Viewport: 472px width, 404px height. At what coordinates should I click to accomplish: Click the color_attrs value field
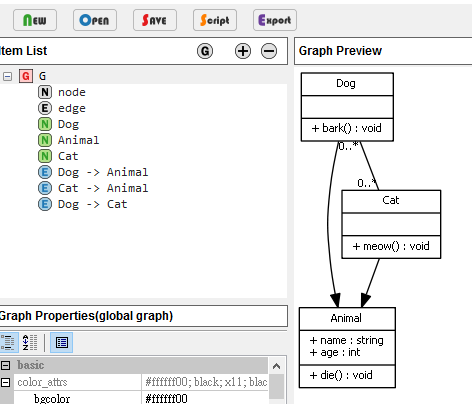click(205, 382)
